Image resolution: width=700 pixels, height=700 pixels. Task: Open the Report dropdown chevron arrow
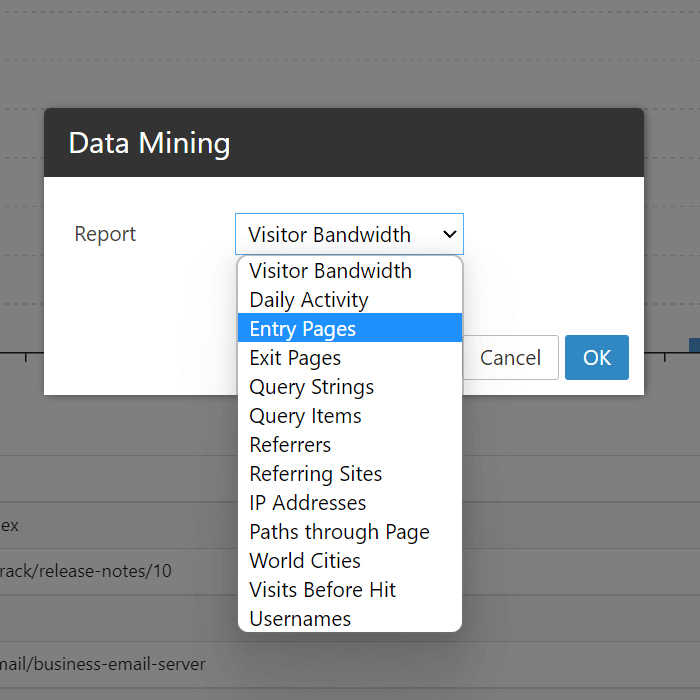tap(449, 234)
